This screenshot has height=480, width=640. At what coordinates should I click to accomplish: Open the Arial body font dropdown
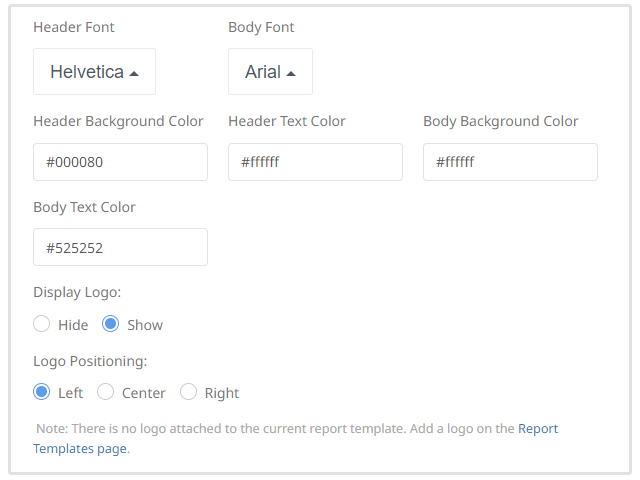(x=270, y=72)
